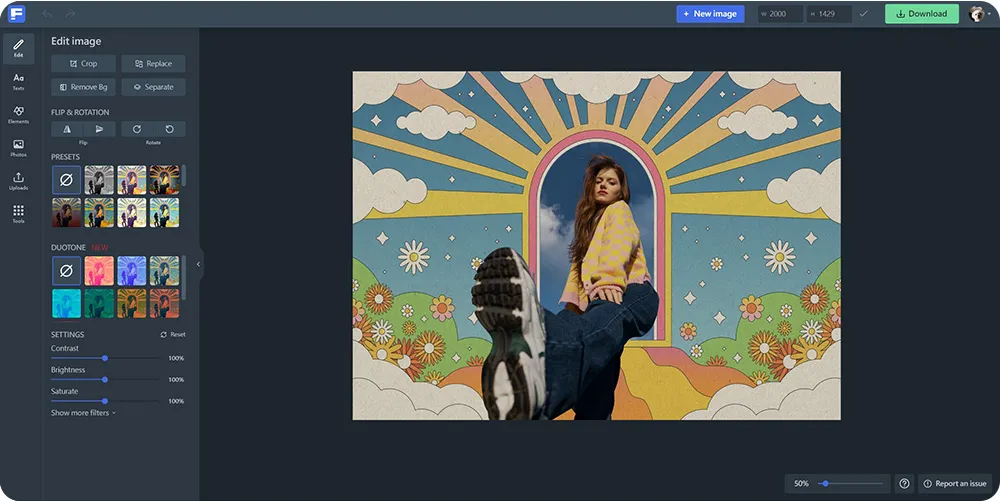Apply the grayscale preset thumbnail
Screen dimensions: 1000x501
(x=99, y=180)
